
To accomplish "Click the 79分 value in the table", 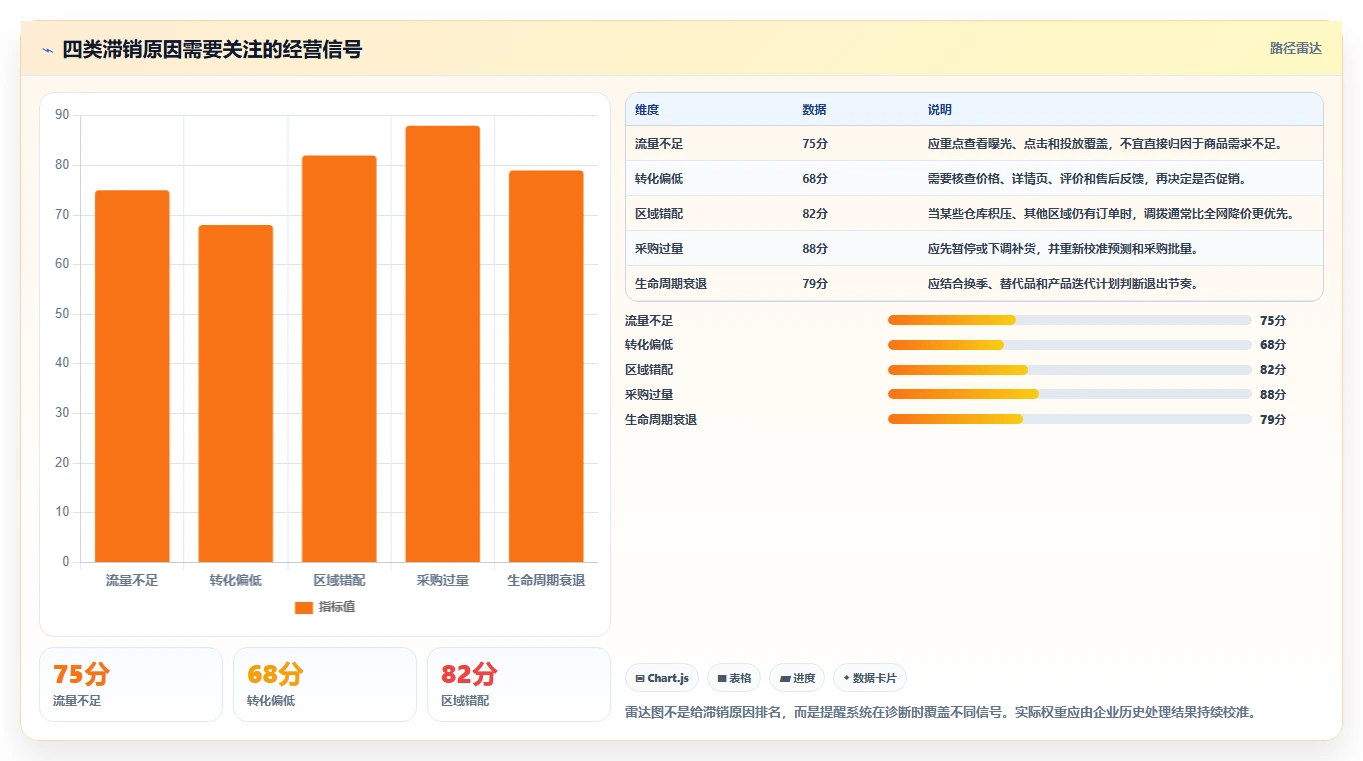I will pos(815,284).
